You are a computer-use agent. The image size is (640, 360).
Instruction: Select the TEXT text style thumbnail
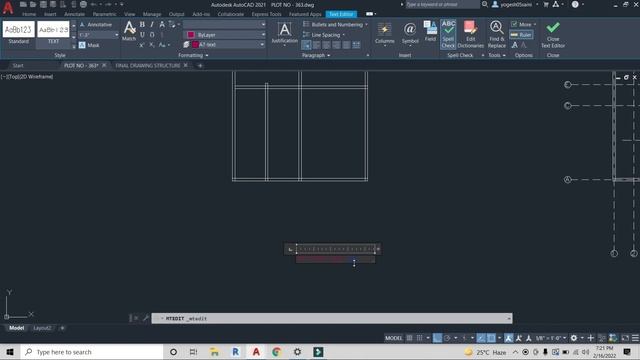click(53, 33)
